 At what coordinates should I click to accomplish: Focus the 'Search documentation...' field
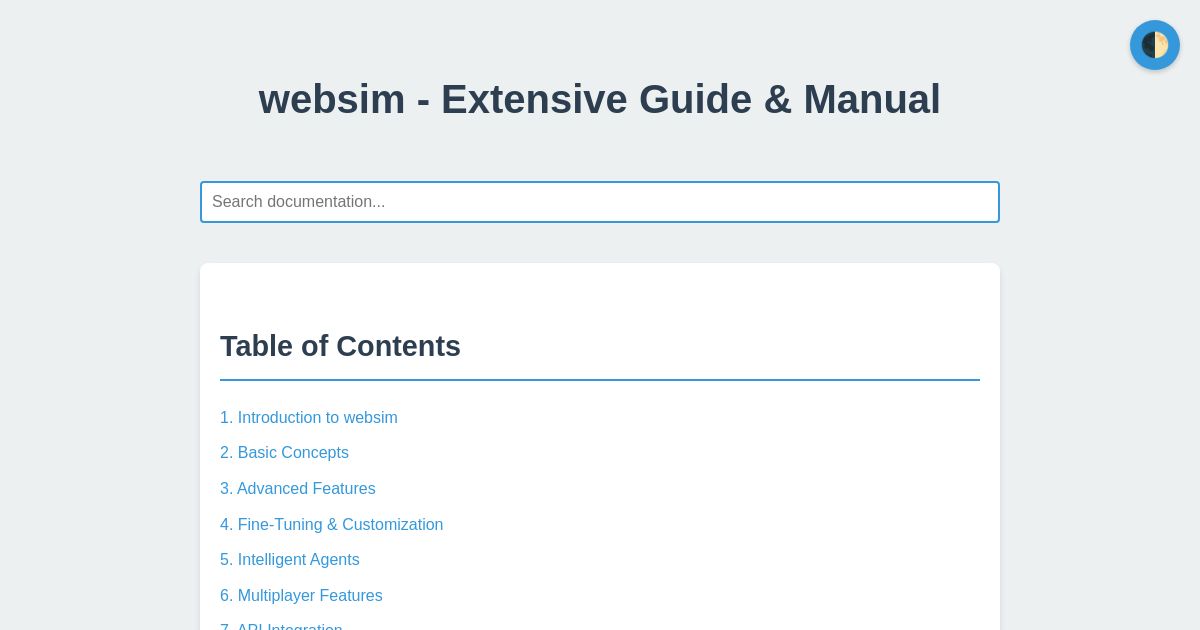600,202
